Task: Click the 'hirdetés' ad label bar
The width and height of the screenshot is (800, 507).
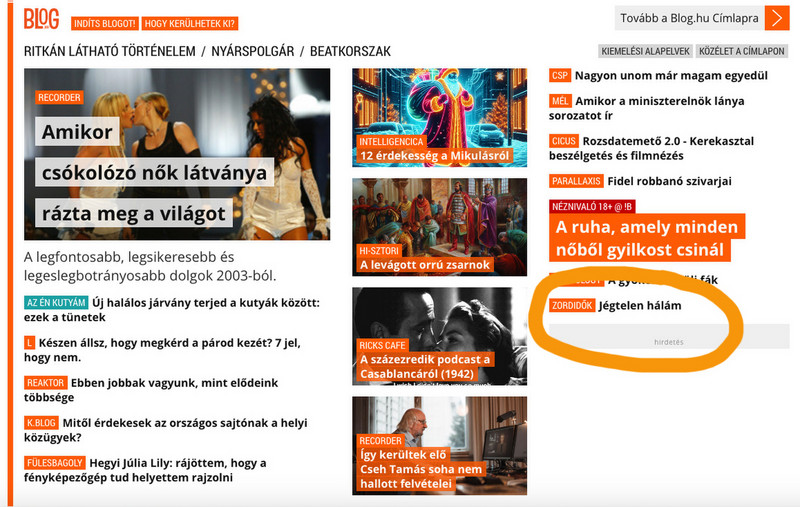Action: 669,337
